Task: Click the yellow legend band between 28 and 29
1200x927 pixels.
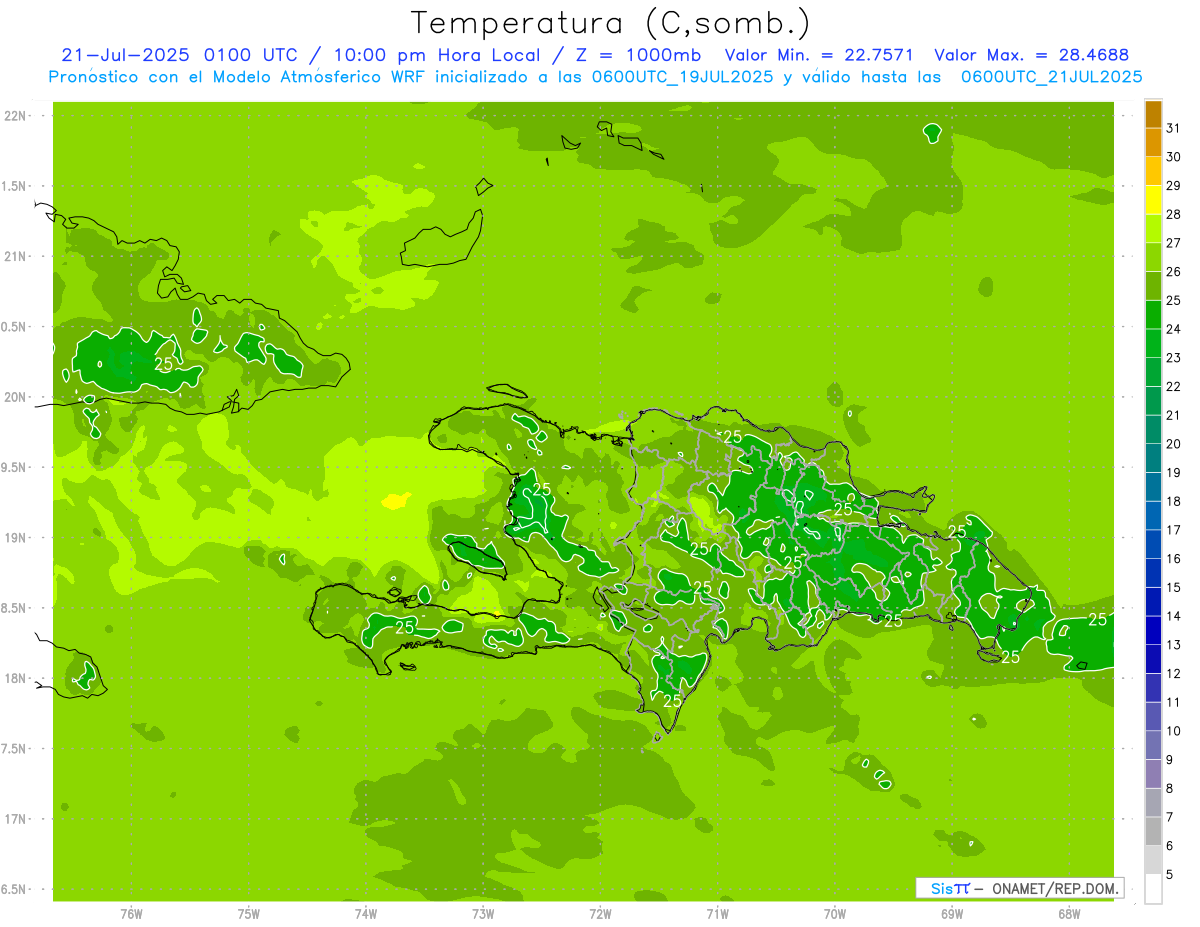Action: tap(1153, 200)
